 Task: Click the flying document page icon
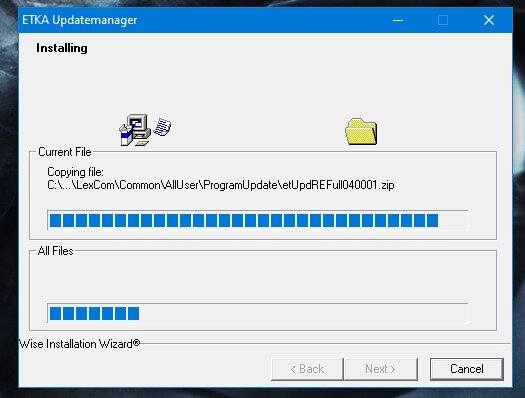tap(162, 127)
